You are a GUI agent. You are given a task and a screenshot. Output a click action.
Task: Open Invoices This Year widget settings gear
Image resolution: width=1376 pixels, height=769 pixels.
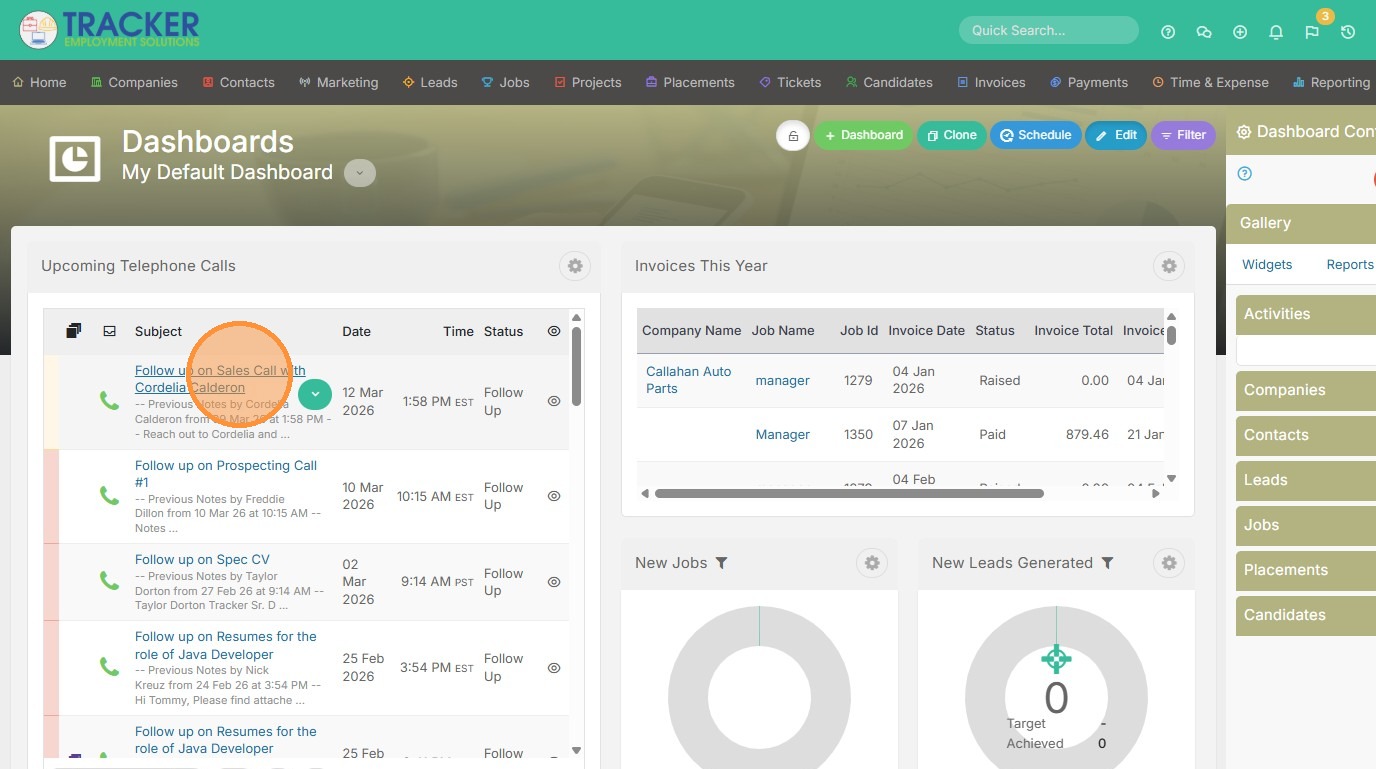[x=1169, y=266]
